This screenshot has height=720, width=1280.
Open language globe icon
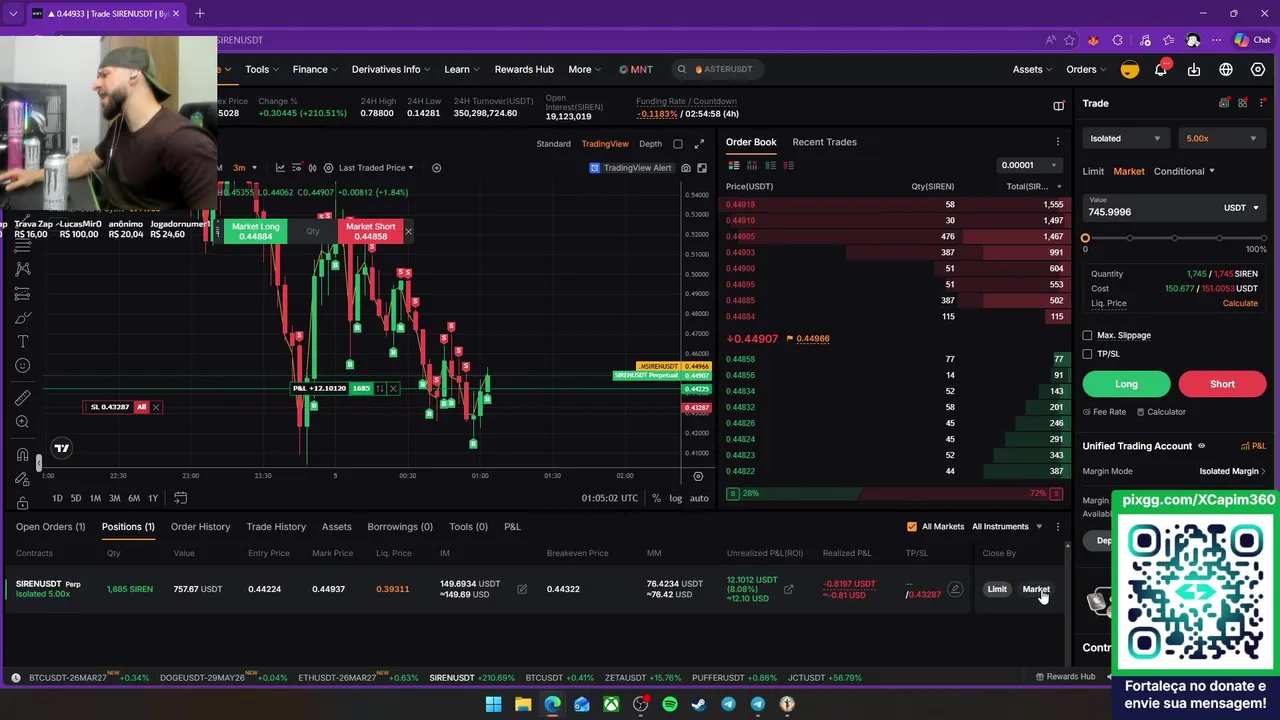(1226, 70)
